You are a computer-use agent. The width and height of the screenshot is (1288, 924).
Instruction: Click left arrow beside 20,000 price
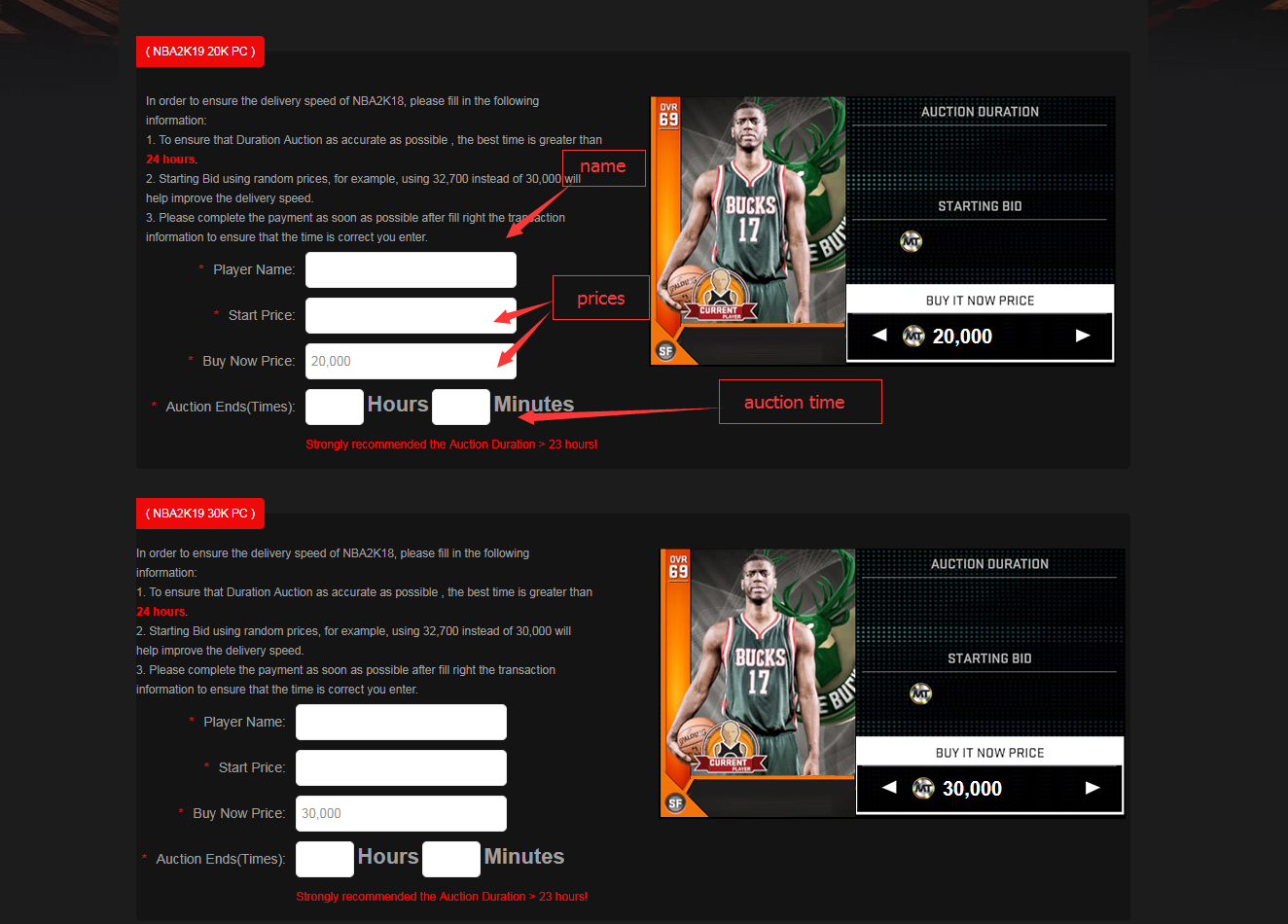pyautogui.click(x=879, y=335)
